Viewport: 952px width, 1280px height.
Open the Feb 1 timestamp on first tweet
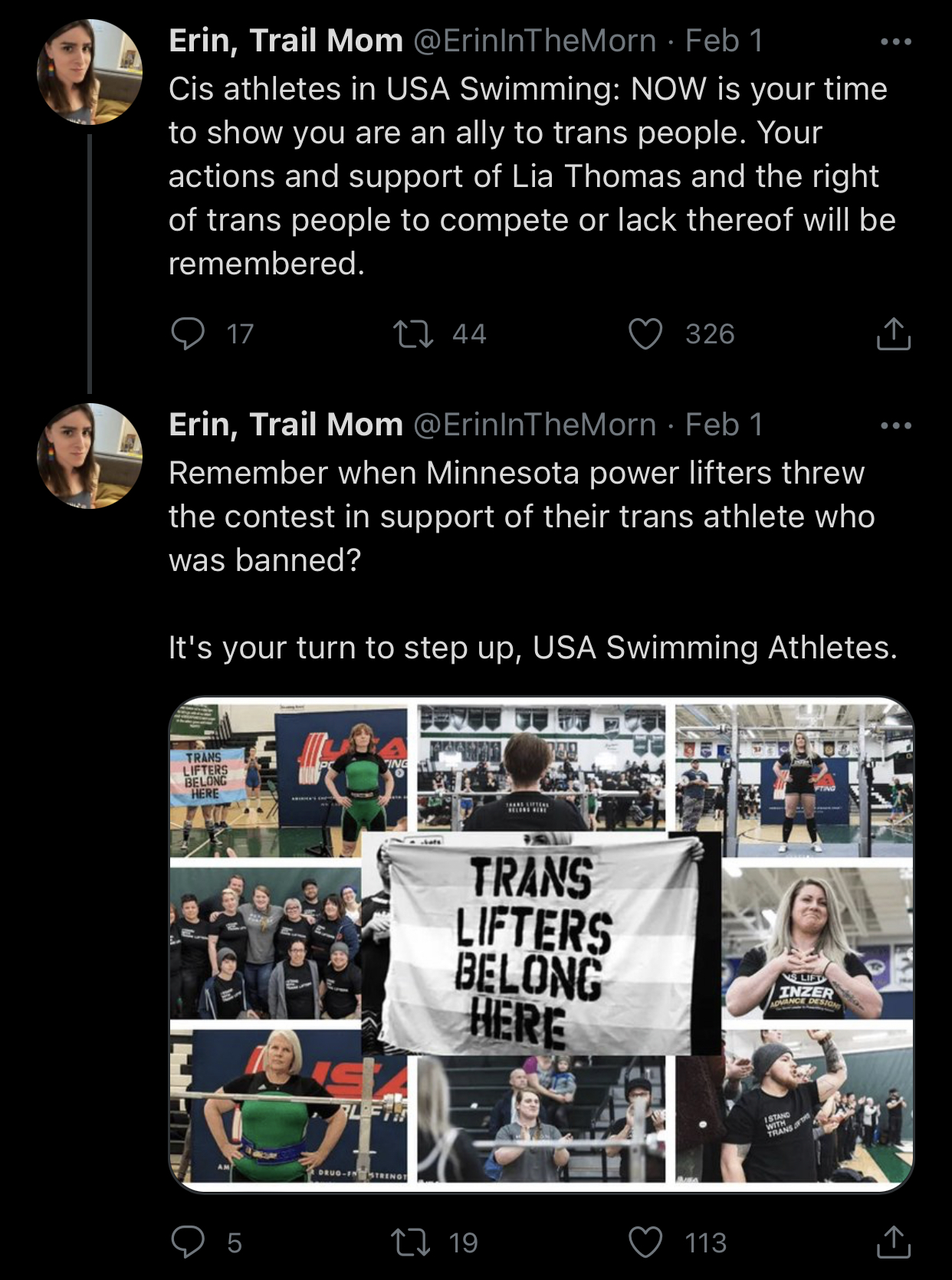point(724,41)
